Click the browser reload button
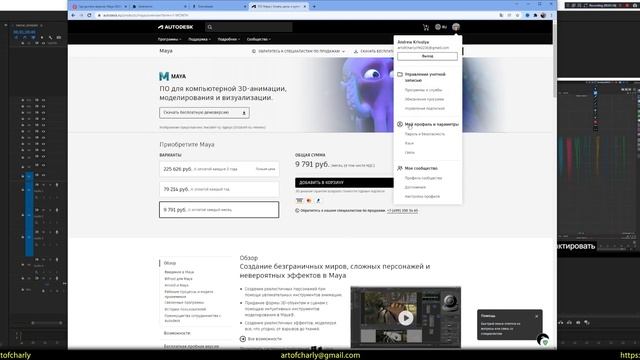This screenshot has width=640, height=360. point(89,15)
